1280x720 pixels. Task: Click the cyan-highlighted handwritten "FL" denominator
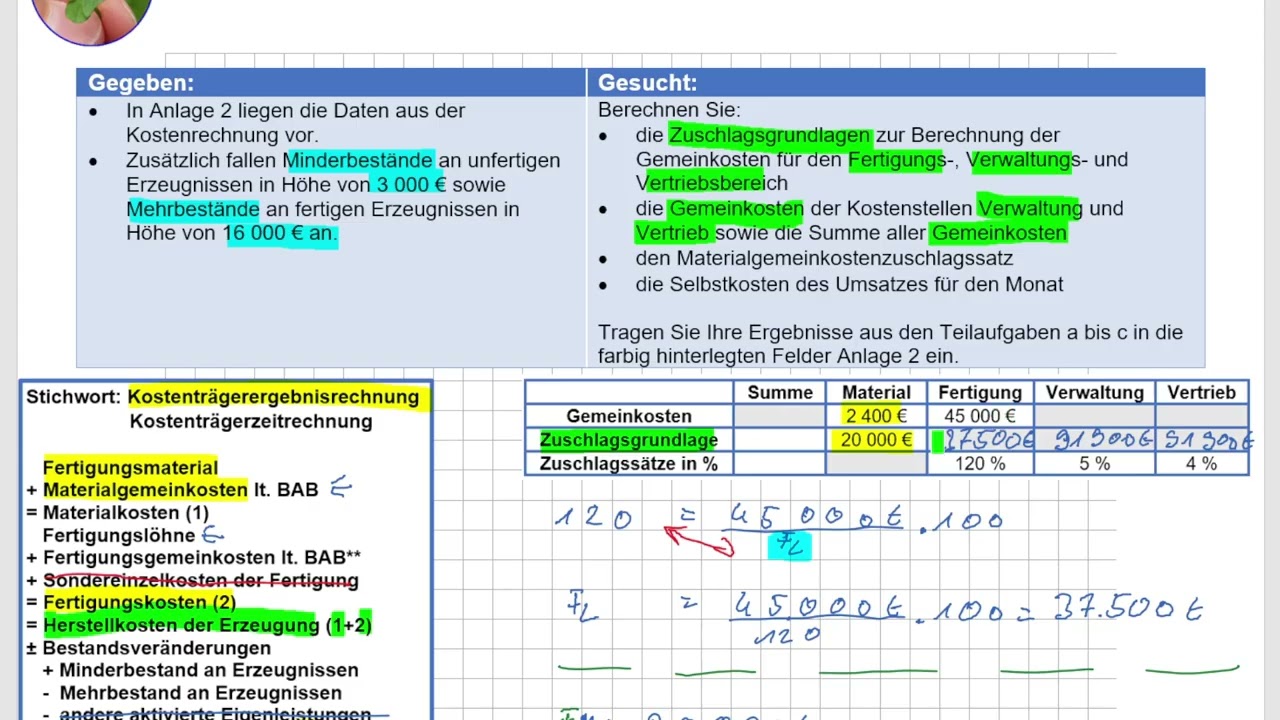click(790, 547)
